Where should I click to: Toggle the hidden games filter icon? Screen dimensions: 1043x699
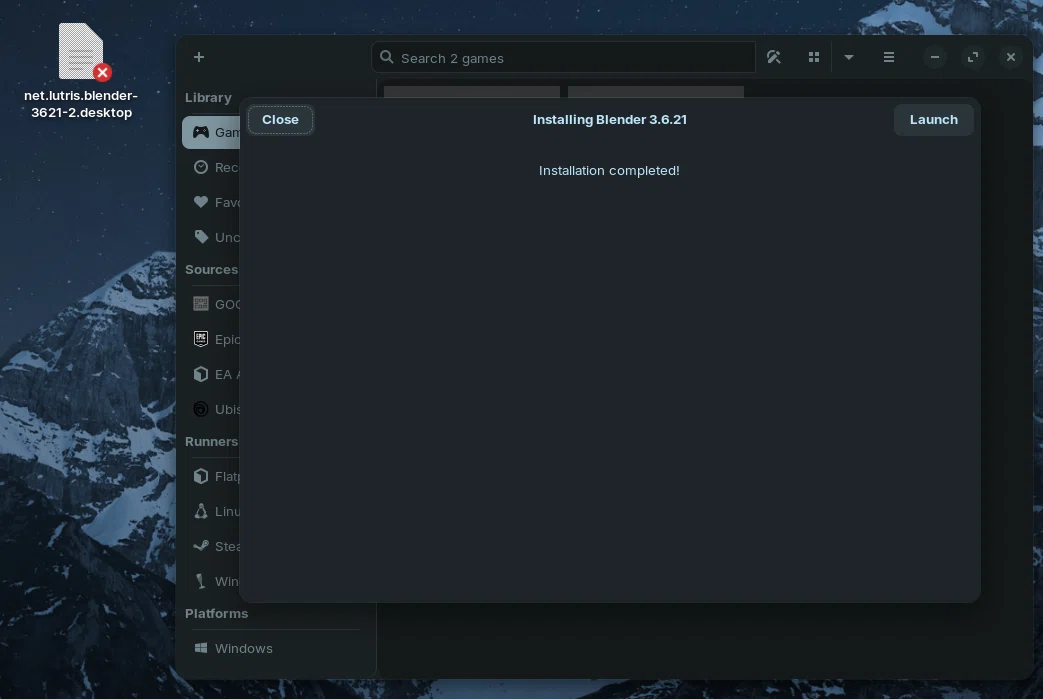pos(774,57)
